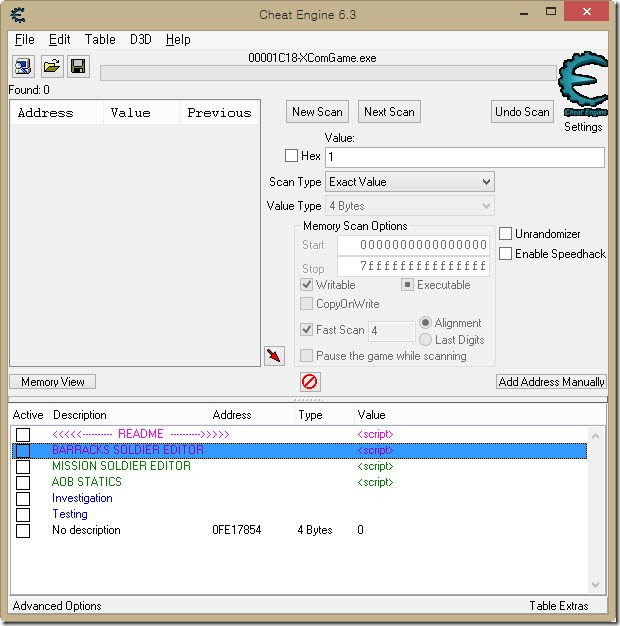Open the File menu
Image resolution: width=620 pixels, height=626 pixels.
25,40
